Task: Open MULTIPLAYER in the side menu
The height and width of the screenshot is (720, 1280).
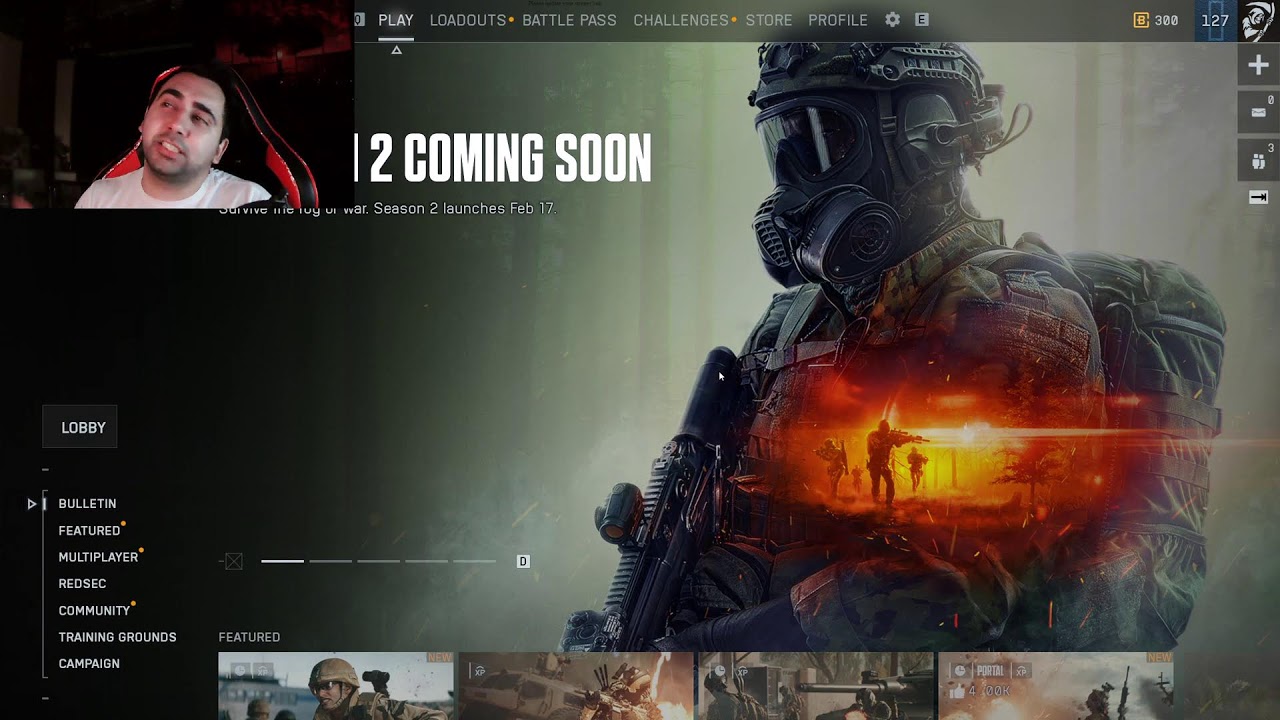Action: pyautogui.click(x=98, y=557)
